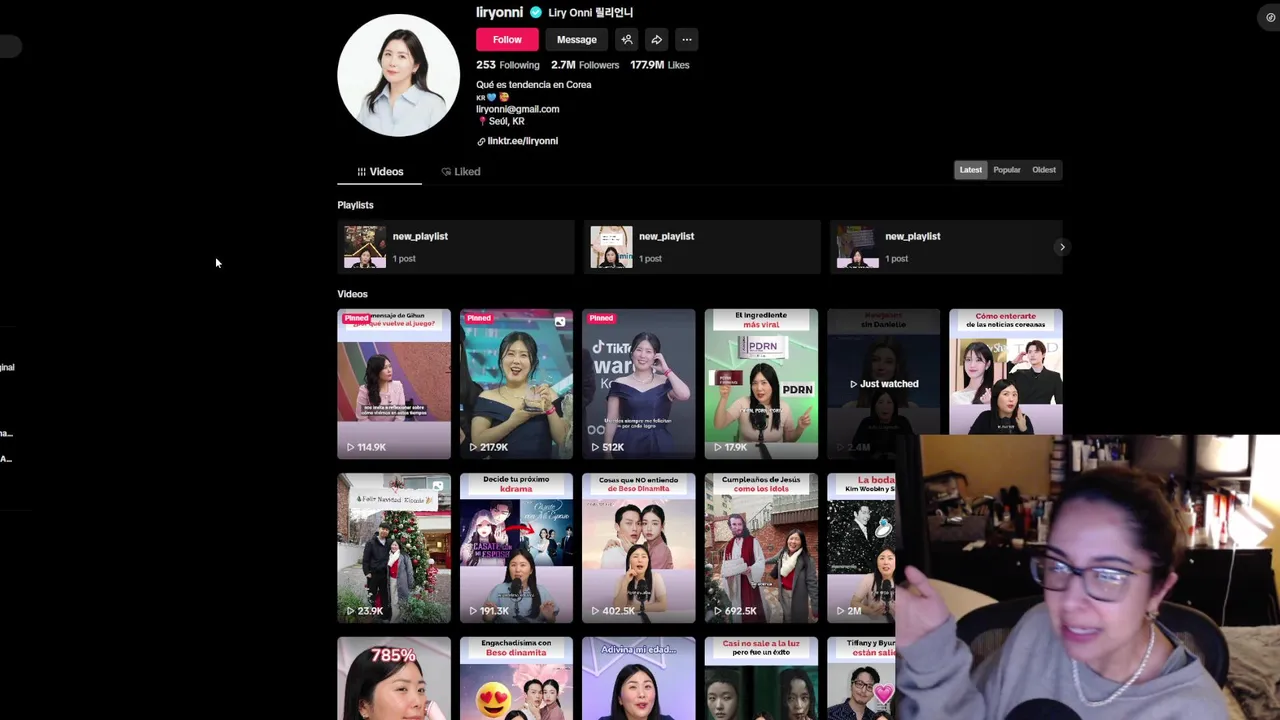Select the Oldest sort option

coord(1044,170)
